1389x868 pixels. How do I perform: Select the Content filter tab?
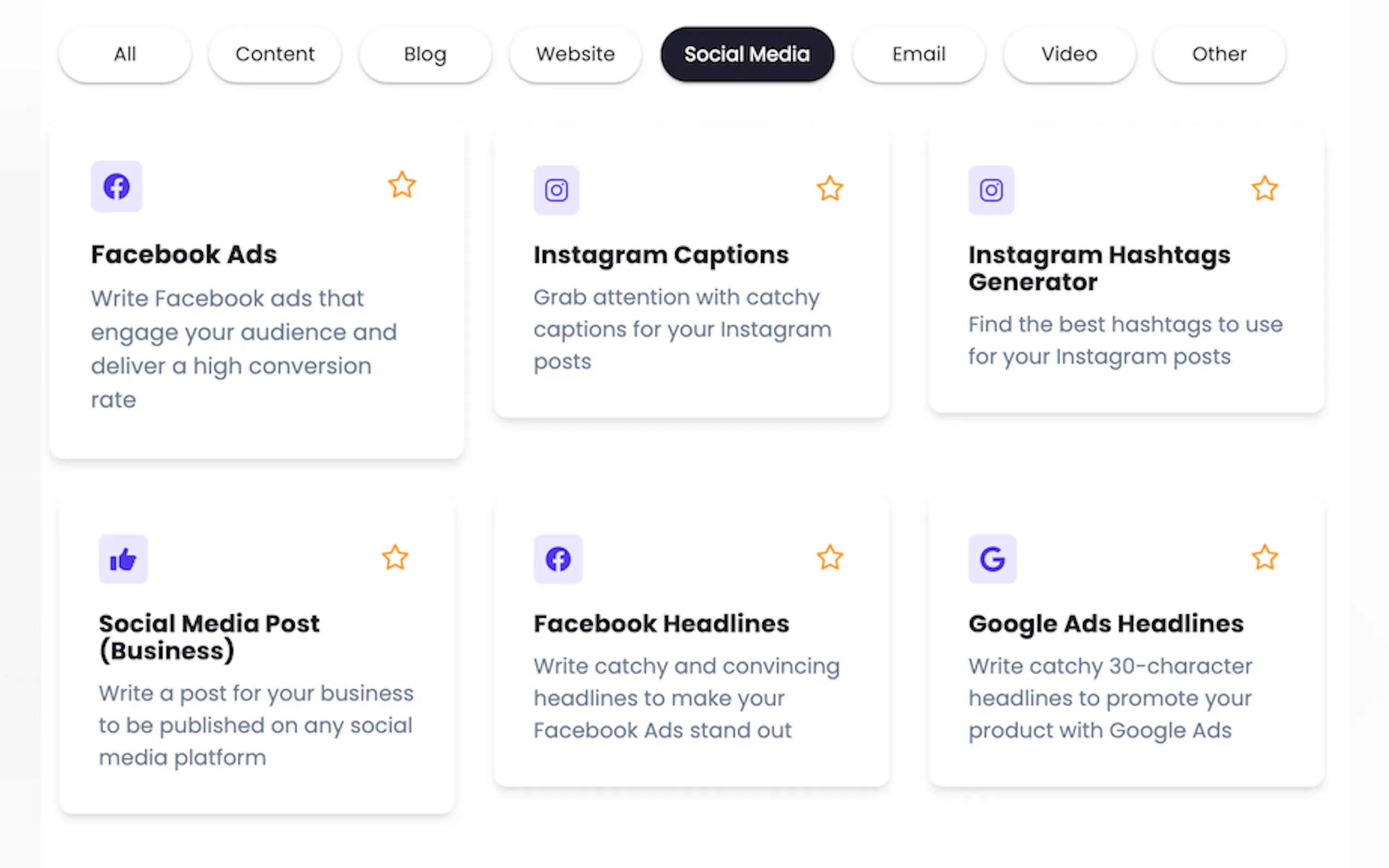coord(275,54)
